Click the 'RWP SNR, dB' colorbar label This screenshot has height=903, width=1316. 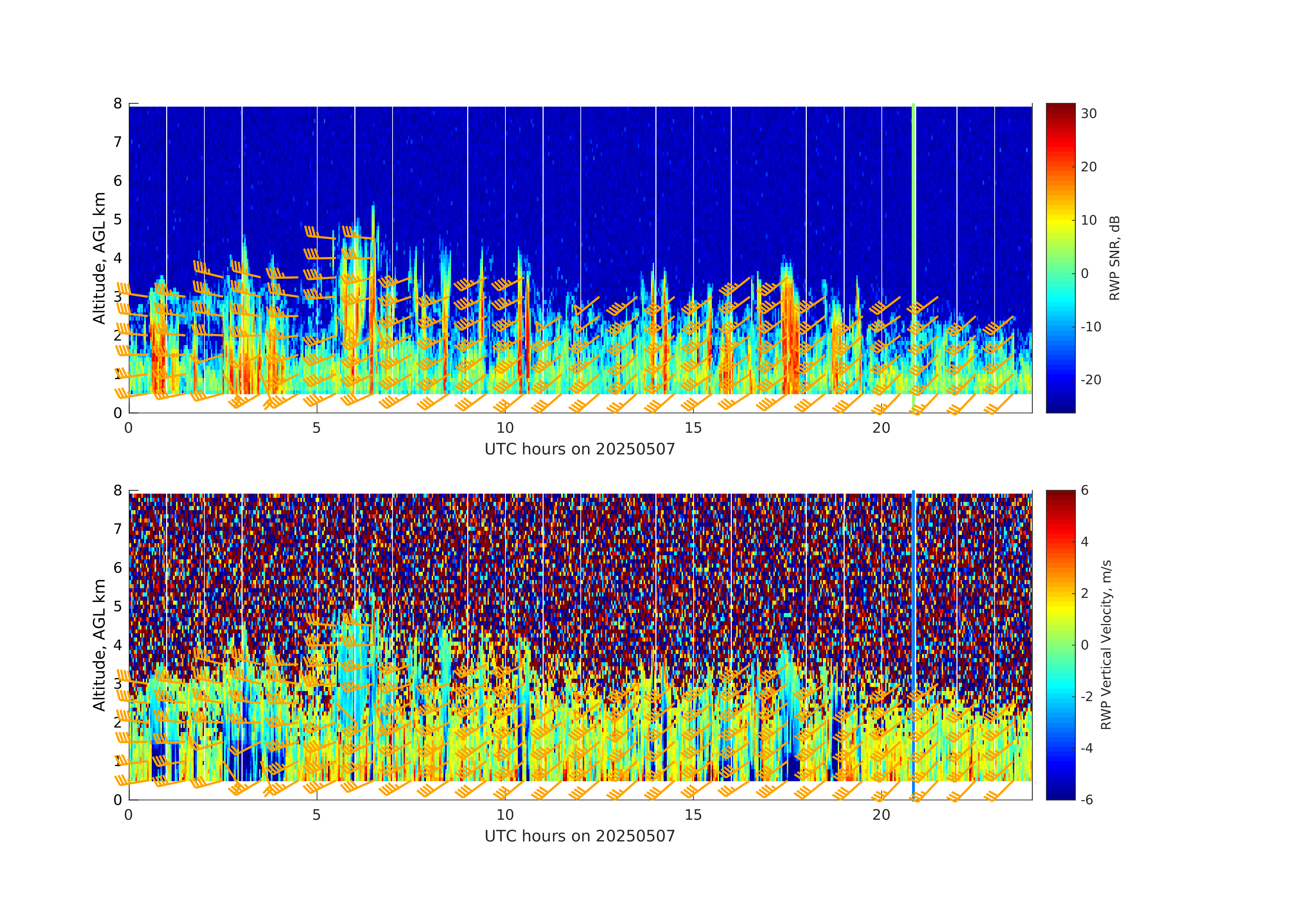coord(1114,258)
